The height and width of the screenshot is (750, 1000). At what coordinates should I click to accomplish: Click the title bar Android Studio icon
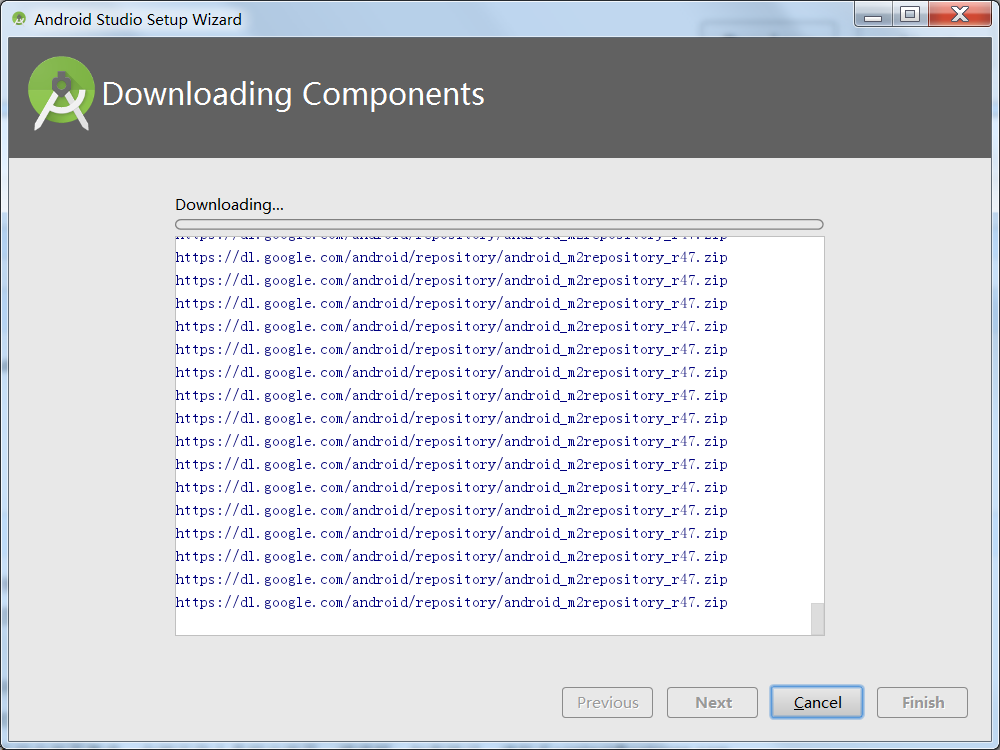[x=19, y=19]
